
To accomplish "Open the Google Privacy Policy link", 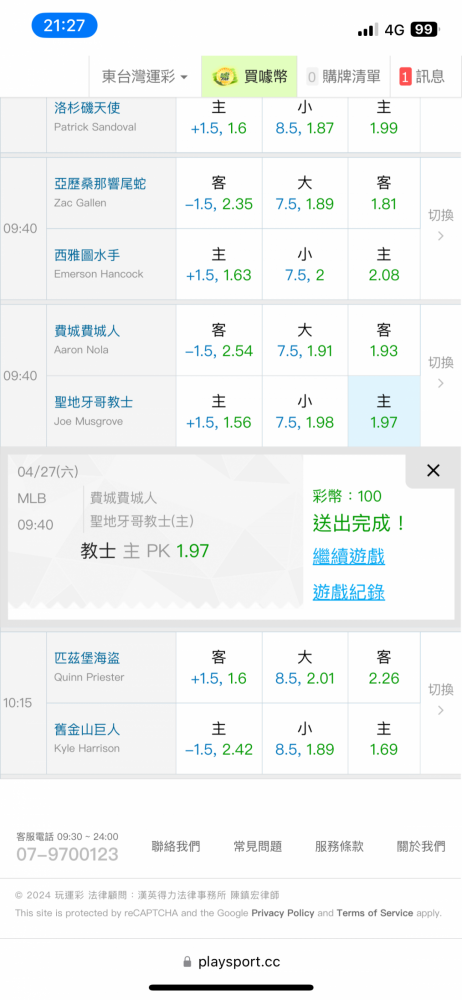I will click(x=283, y=913).
